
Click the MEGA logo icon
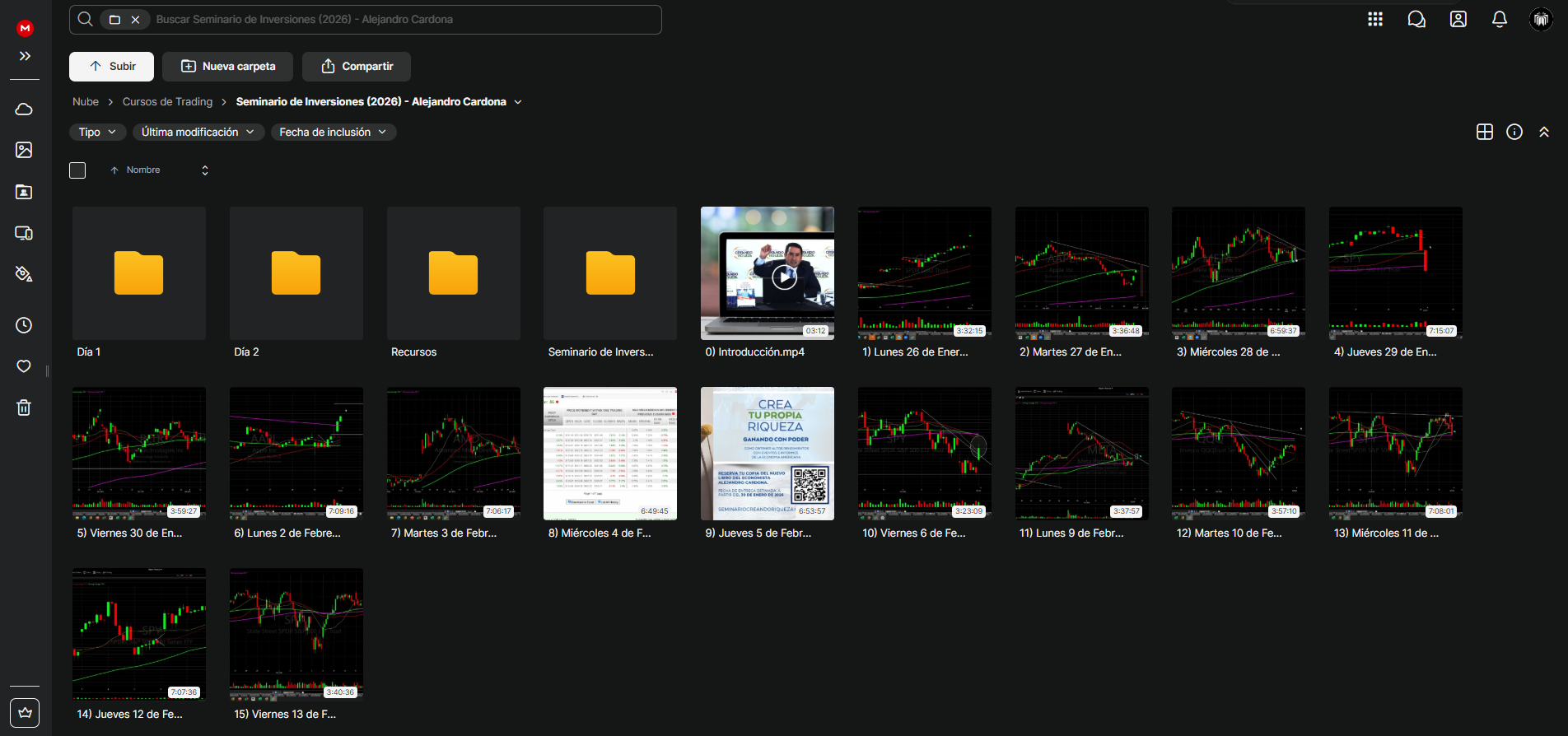[25, 28]
